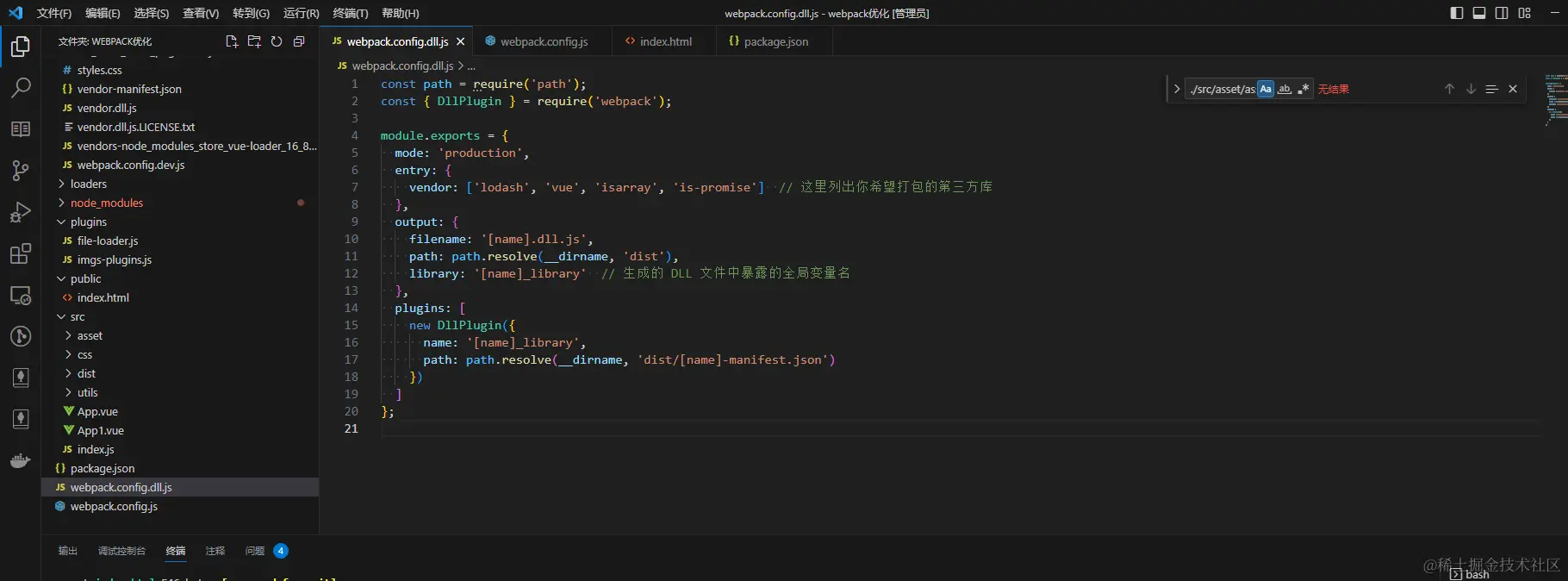
Task: Toggle Match Whole Word in find widget
Action: pyautogui.click(x=1285, y=89)
